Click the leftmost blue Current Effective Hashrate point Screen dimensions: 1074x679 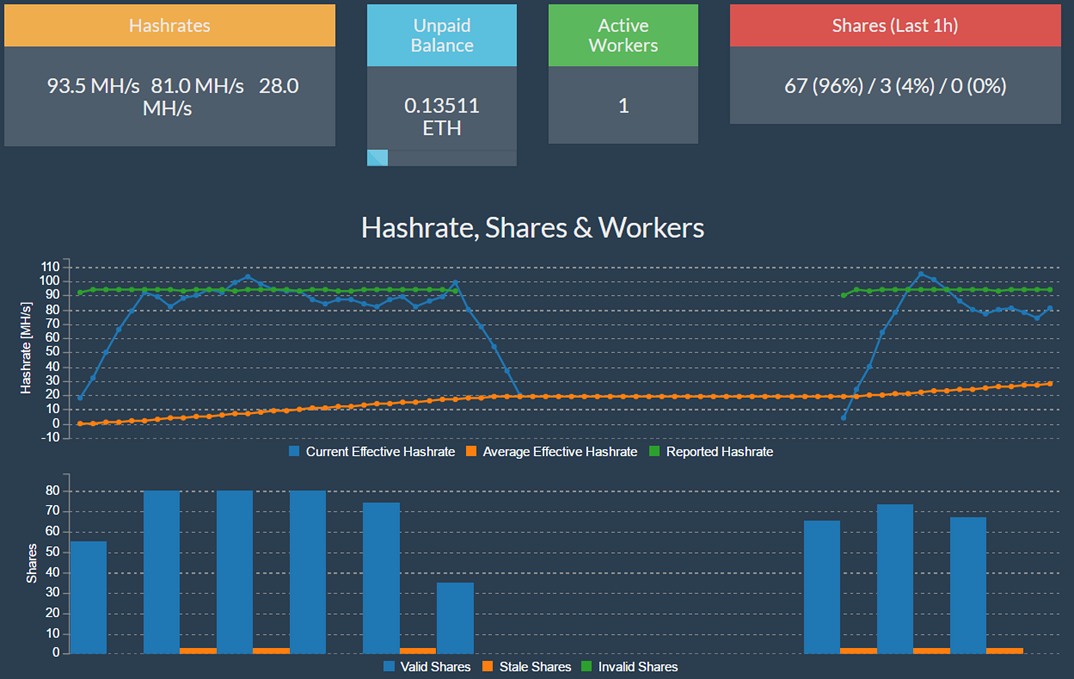click(80, 398)
